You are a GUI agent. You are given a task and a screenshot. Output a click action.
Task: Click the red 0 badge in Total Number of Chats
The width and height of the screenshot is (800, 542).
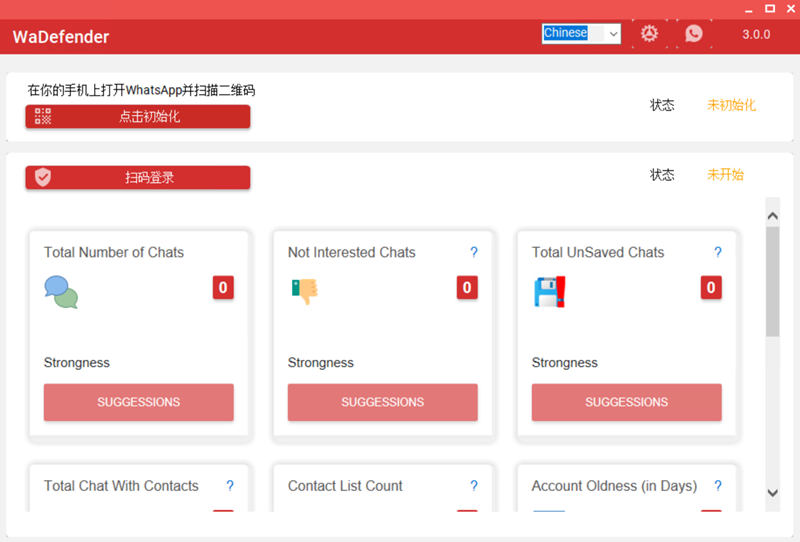(x=223, y=288)
